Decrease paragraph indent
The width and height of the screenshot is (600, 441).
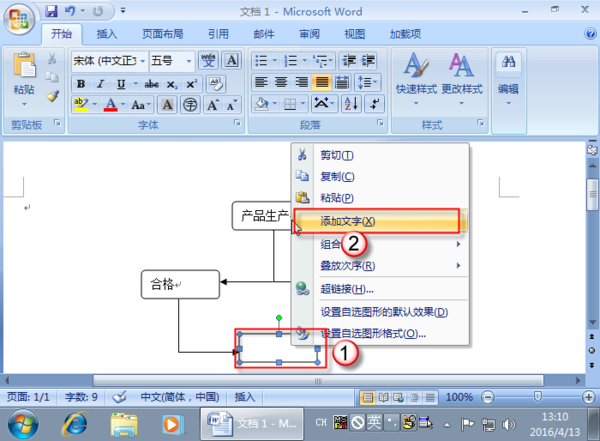pos(349,60)
